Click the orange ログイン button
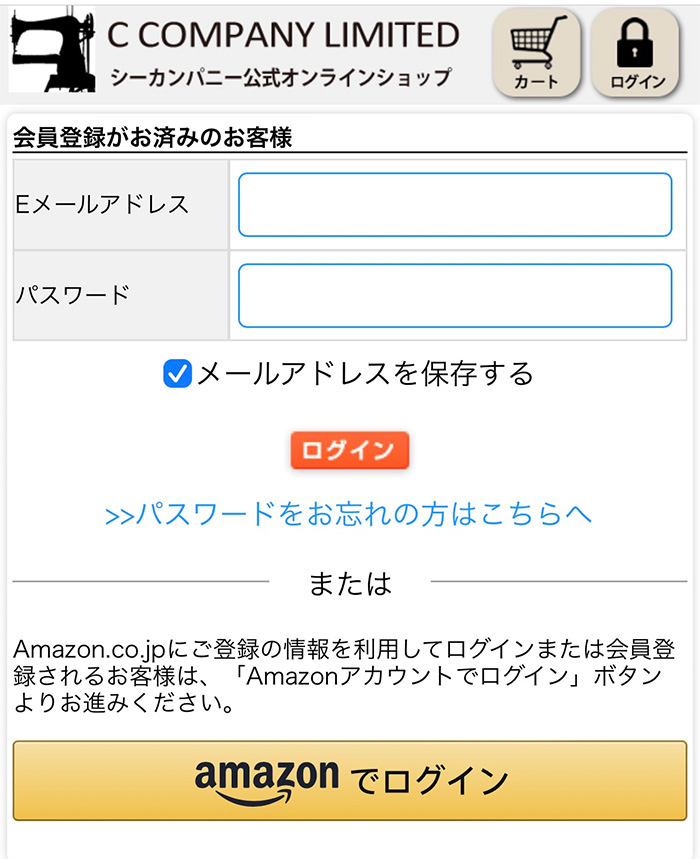 tap(350, 450)
